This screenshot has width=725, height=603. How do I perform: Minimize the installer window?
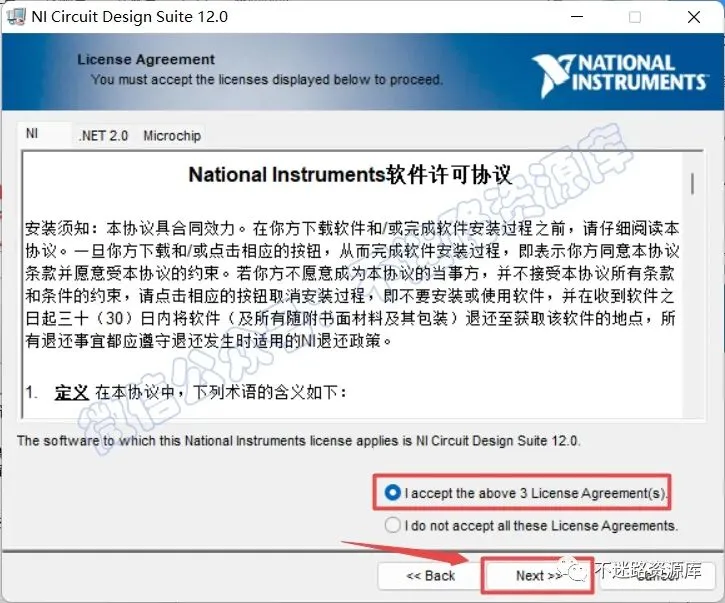[x=577, y=17]
